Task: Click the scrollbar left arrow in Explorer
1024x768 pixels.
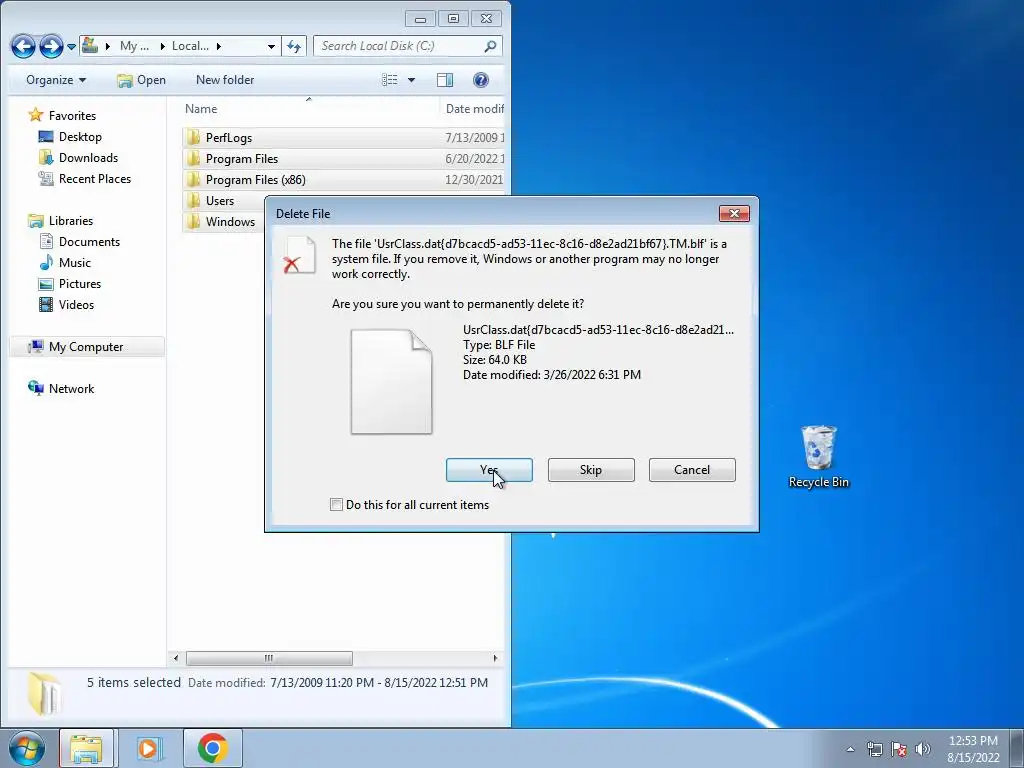Action: point(176,658)
